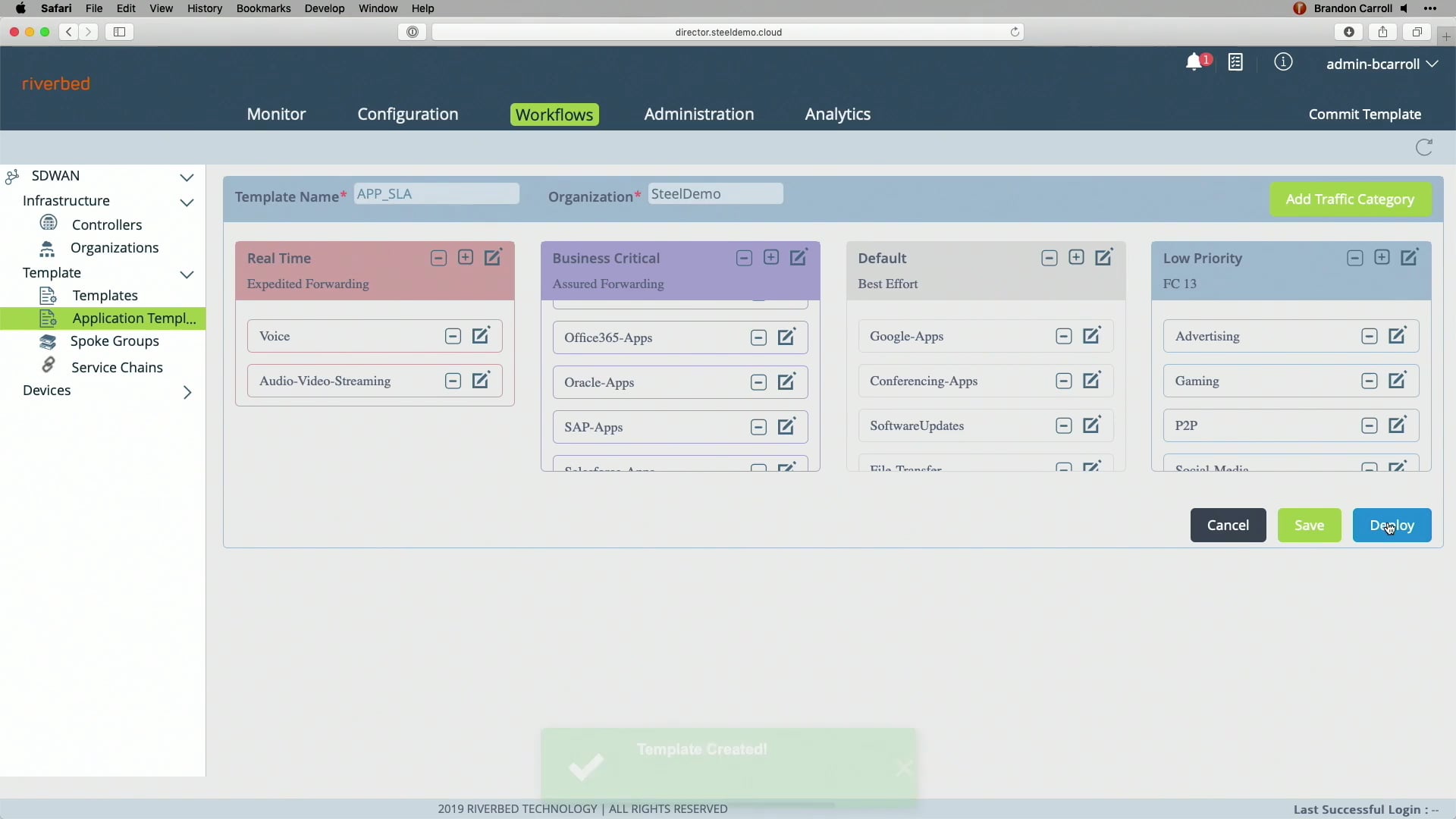Click the Deploy button
The height and width of the screenshot is (819, 1456).
click(1391, 524)
